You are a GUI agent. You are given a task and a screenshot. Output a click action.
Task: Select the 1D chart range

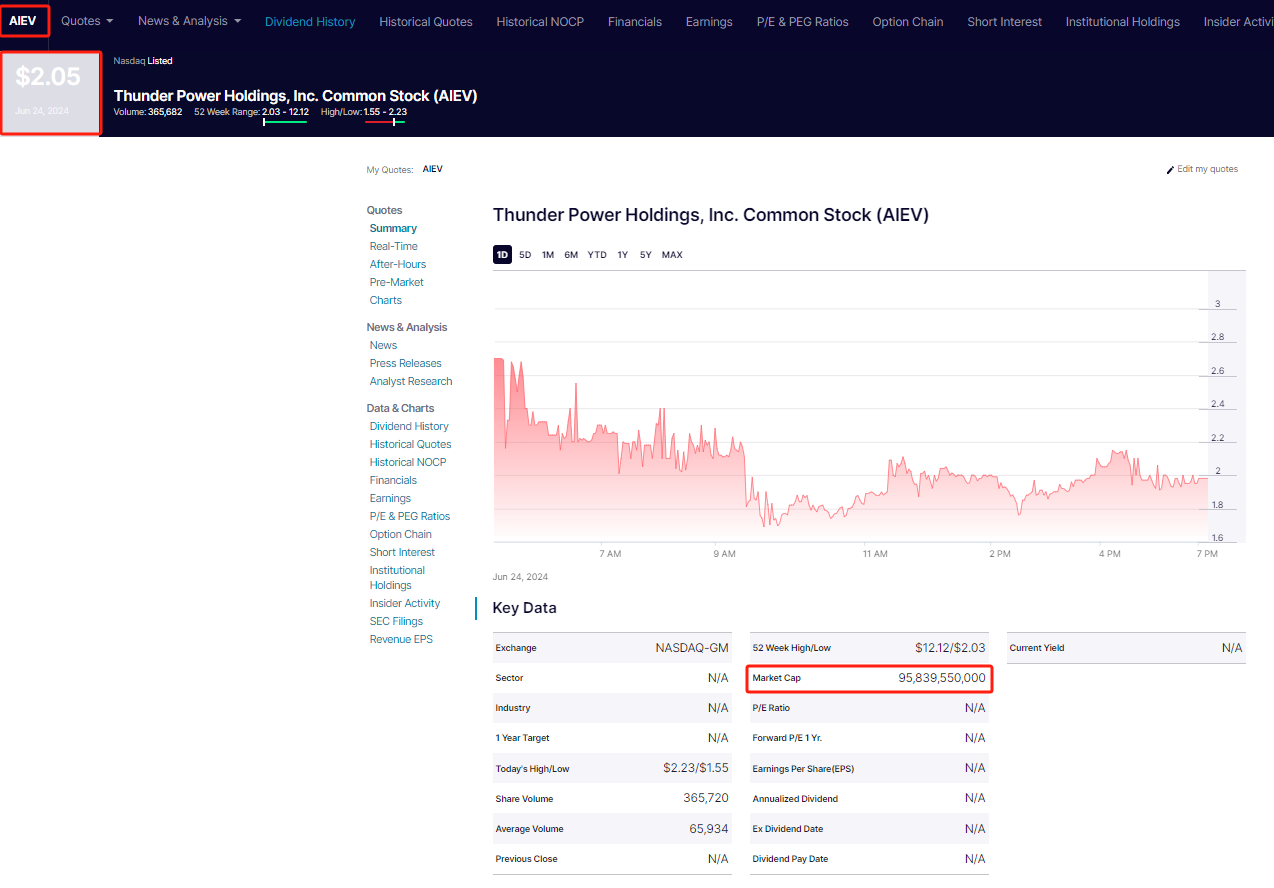(502, 255)
